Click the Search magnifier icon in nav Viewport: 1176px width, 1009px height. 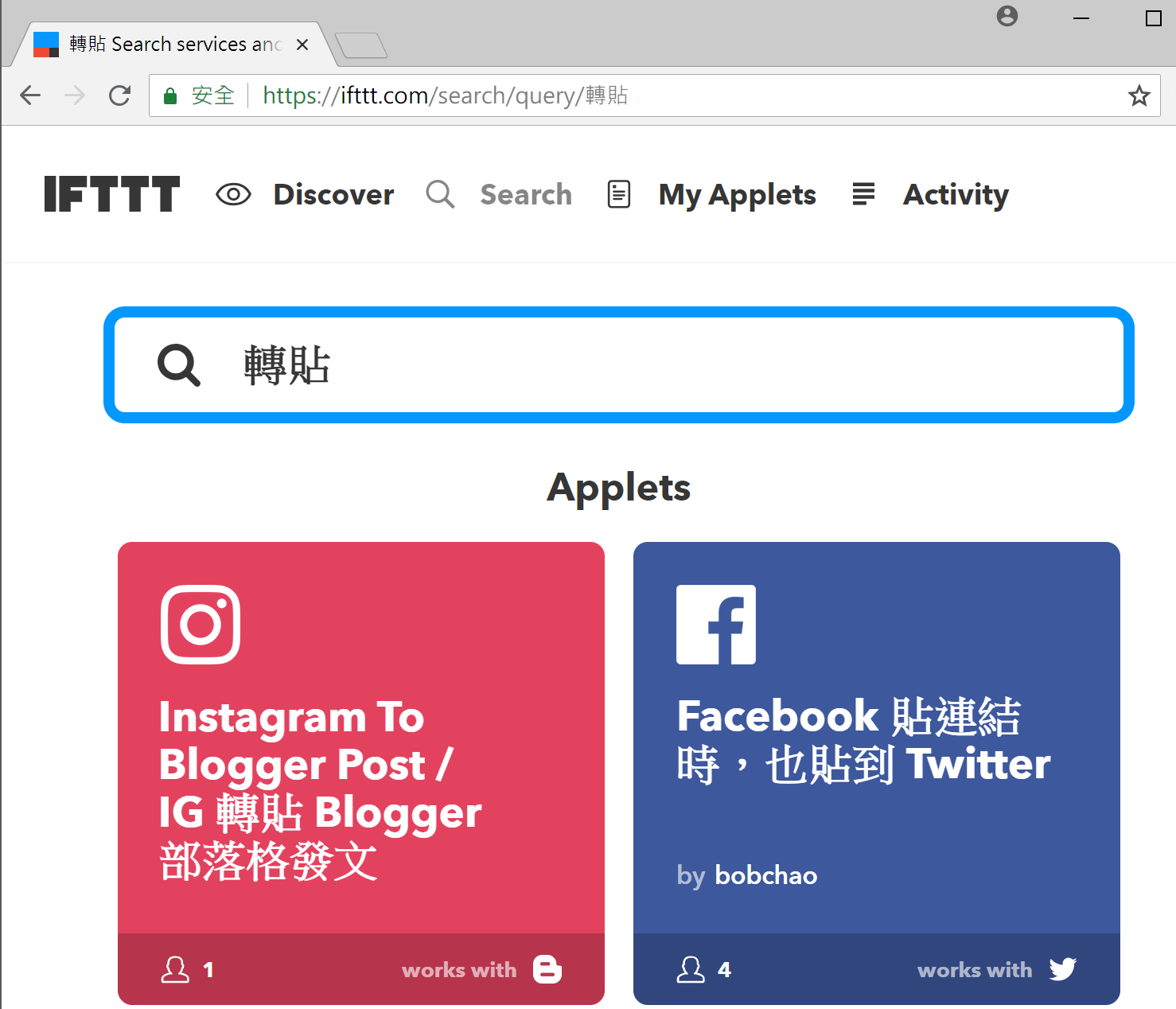click(440, 194)
